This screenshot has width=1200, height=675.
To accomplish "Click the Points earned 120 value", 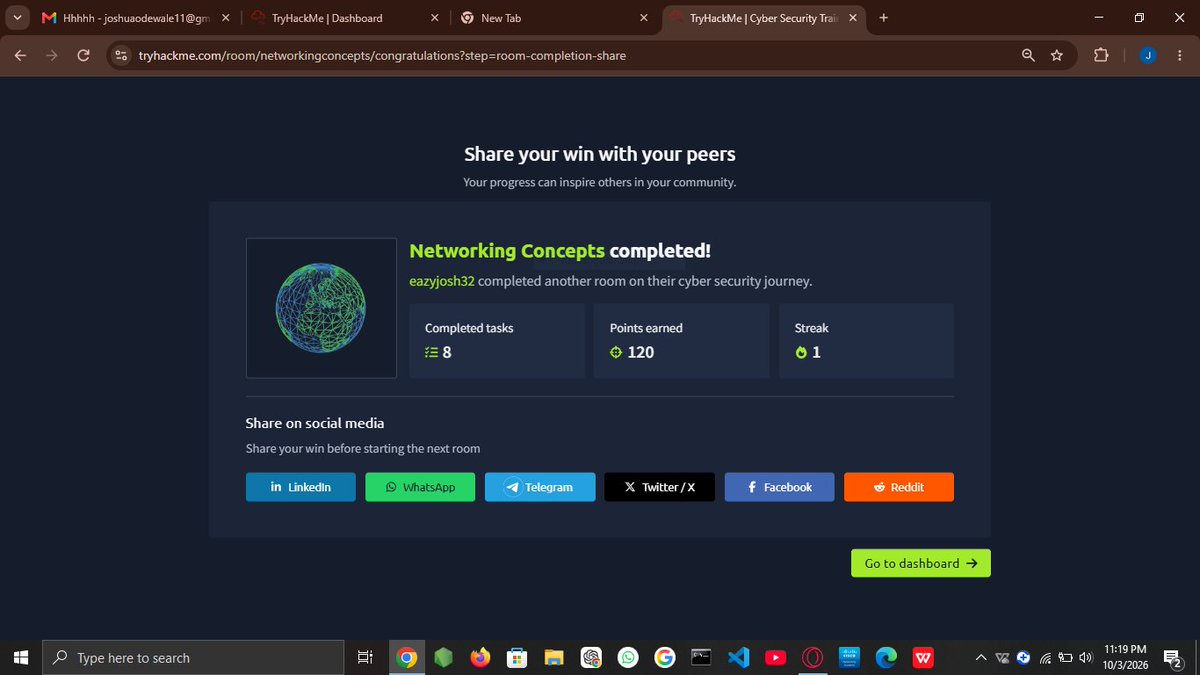I will [641, 352].
